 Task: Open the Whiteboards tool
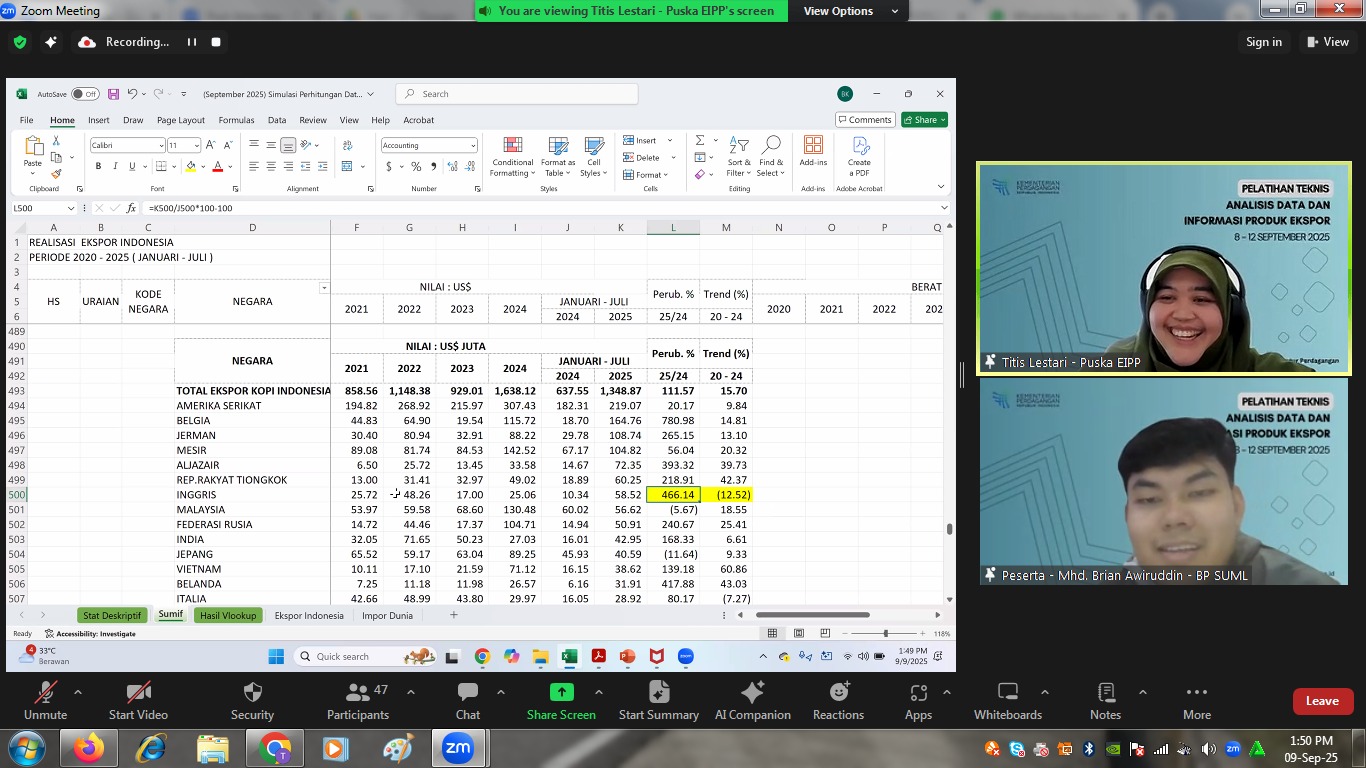(1007, 693)
